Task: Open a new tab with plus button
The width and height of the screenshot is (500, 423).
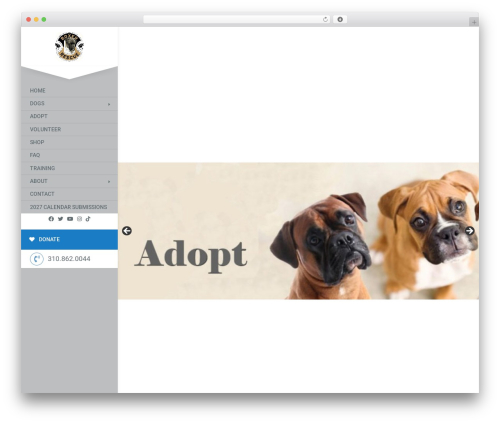Action: [474, 22]
